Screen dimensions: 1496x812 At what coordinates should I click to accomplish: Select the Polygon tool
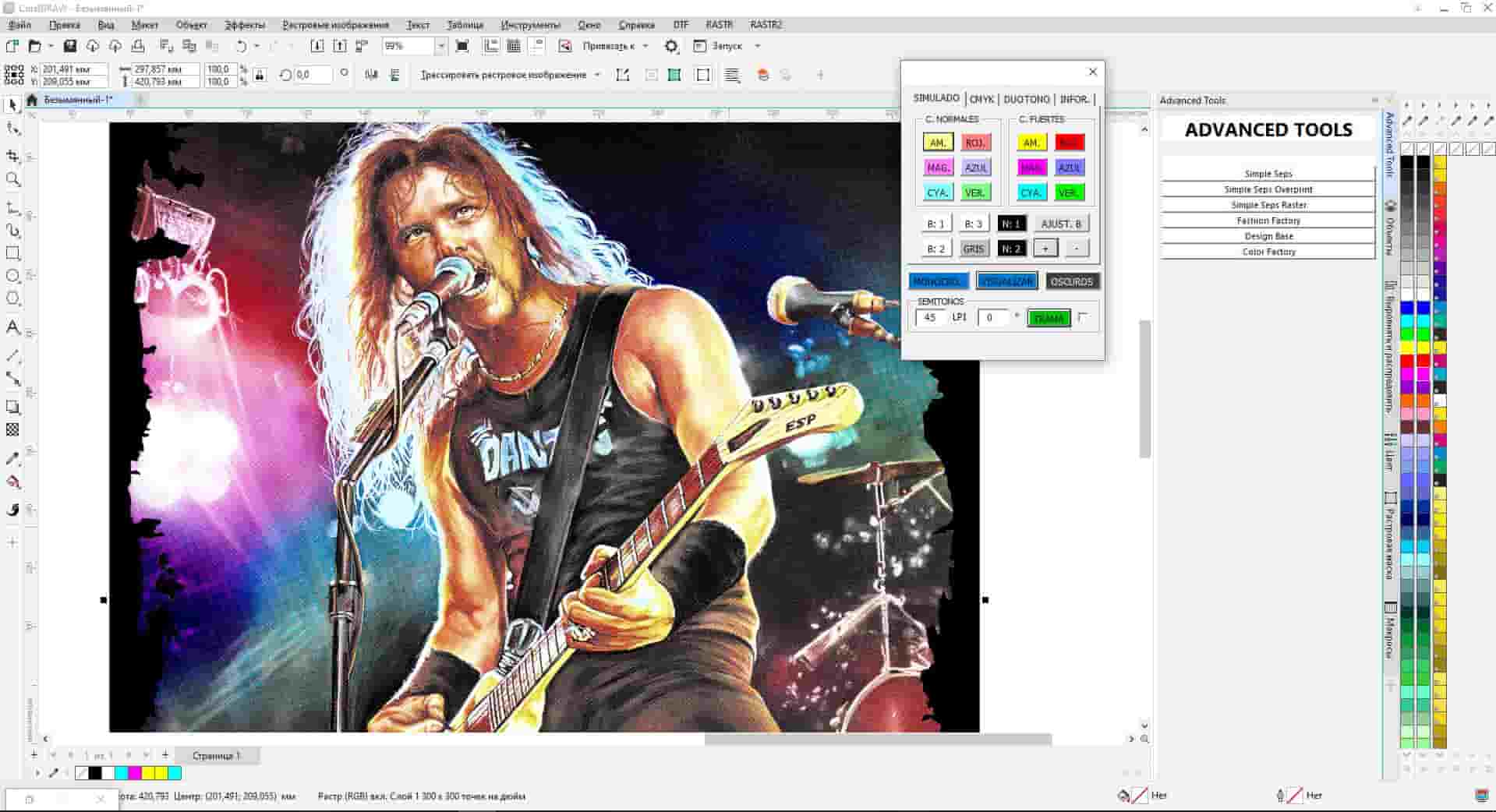12,298
